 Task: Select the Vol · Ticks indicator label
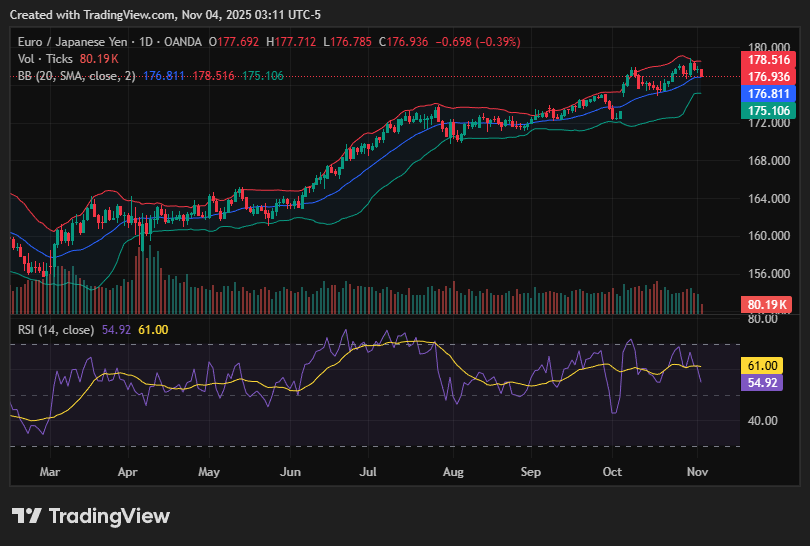click(45, 59)
